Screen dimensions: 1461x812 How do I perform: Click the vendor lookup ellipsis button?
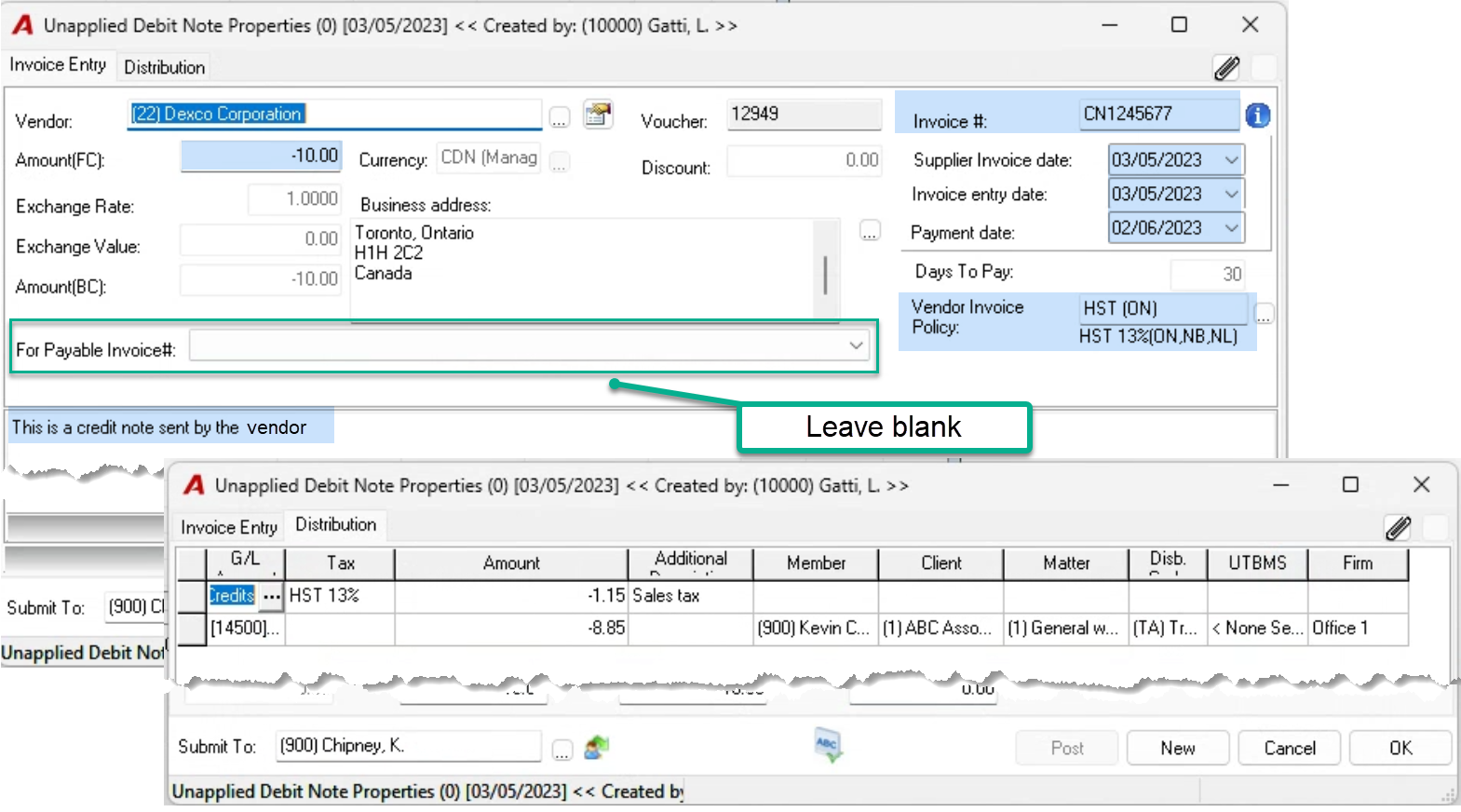(x=559, y=118)
